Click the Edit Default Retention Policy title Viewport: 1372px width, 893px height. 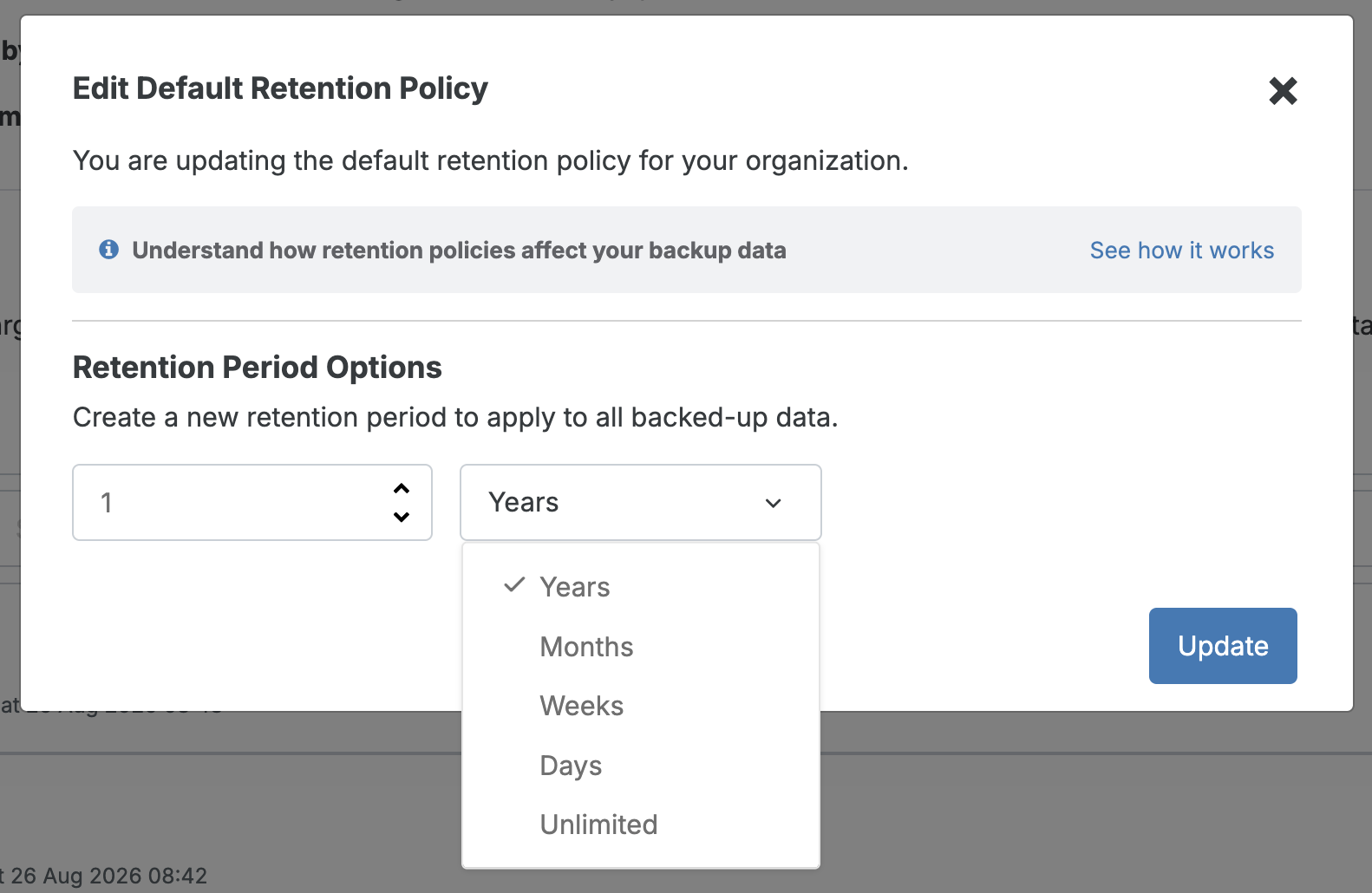pos(280,88)
